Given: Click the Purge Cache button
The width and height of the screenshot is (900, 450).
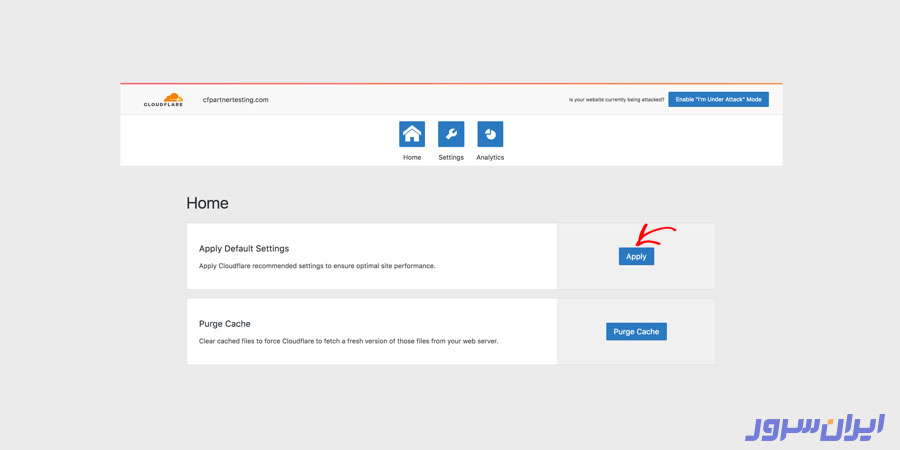Looking at the screenshot, I should [x=636, y=331].
